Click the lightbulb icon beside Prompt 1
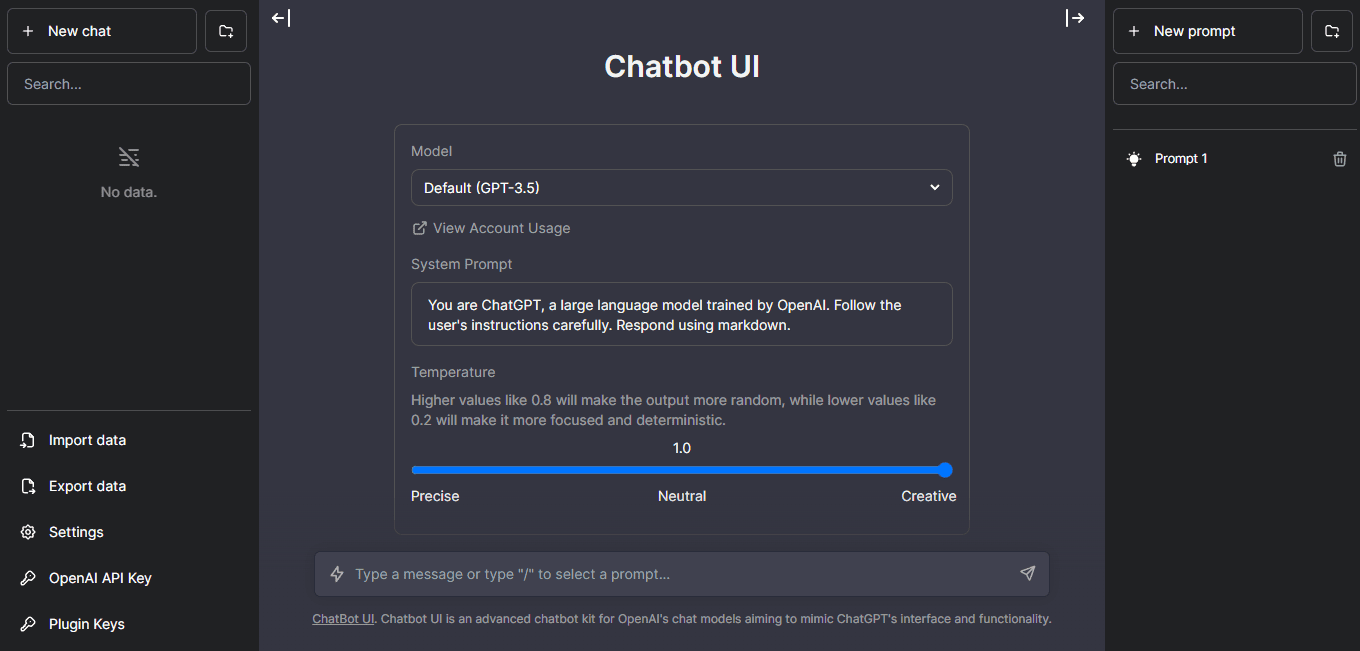This screenshot has height=651, width=1360. click(x=1133, y=158)
